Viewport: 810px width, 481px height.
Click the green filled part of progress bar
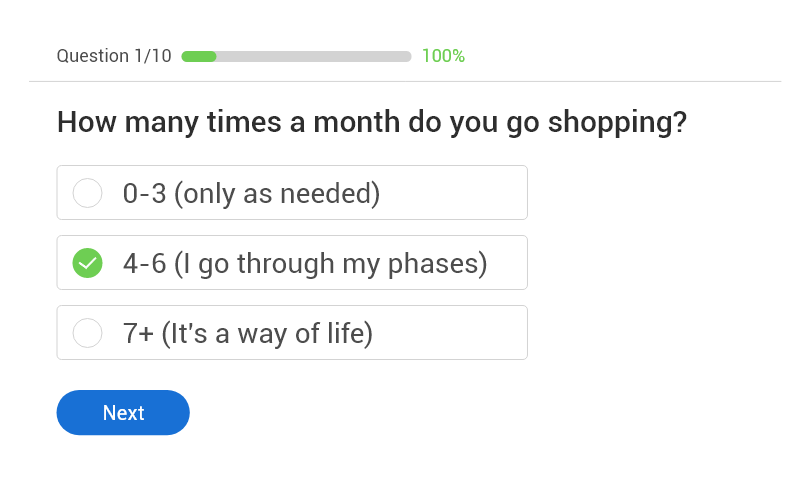199,56
